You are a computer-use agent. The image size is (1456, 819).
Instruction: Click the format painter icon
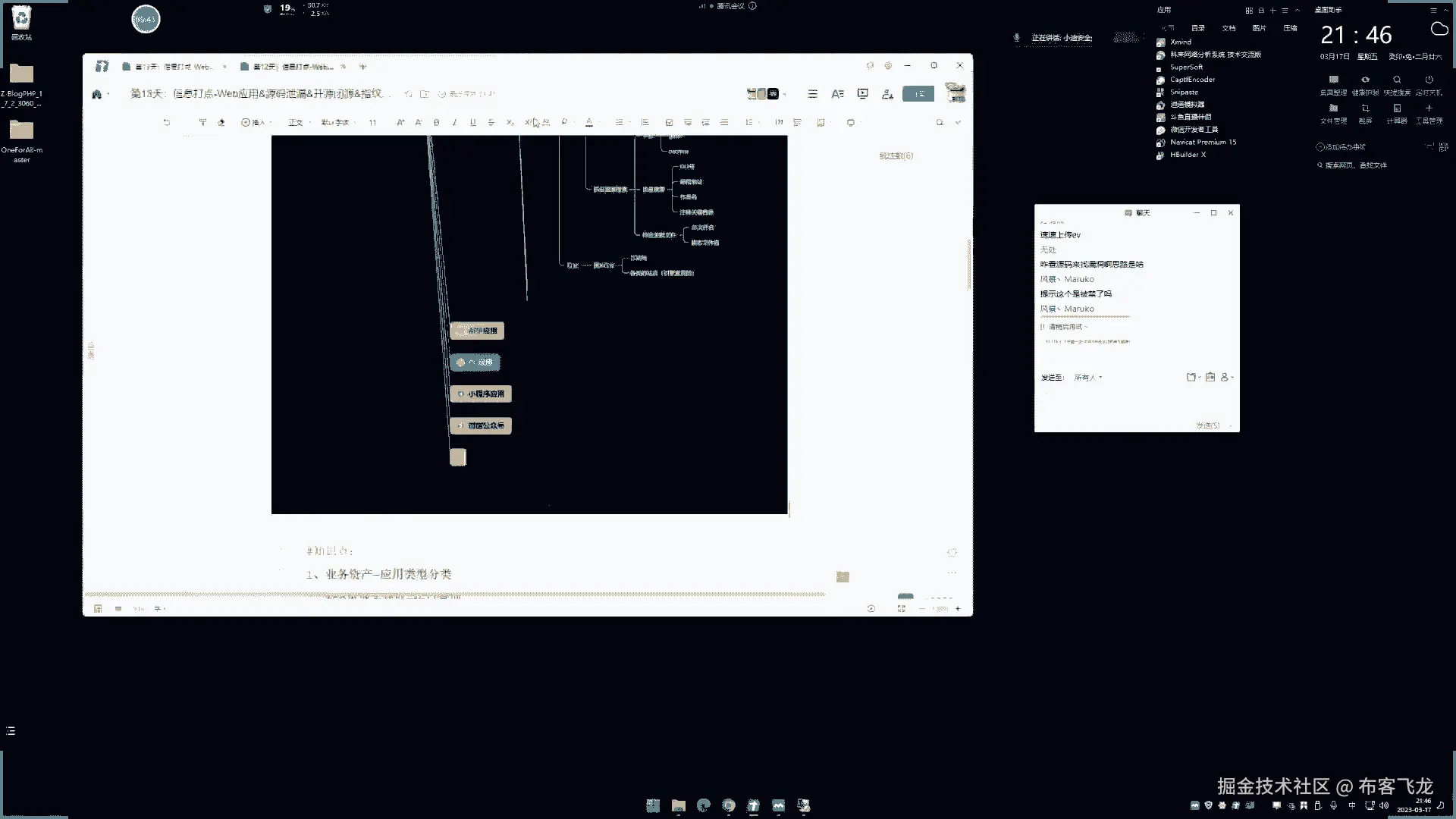pyautogui.click(x=202, y=122)
